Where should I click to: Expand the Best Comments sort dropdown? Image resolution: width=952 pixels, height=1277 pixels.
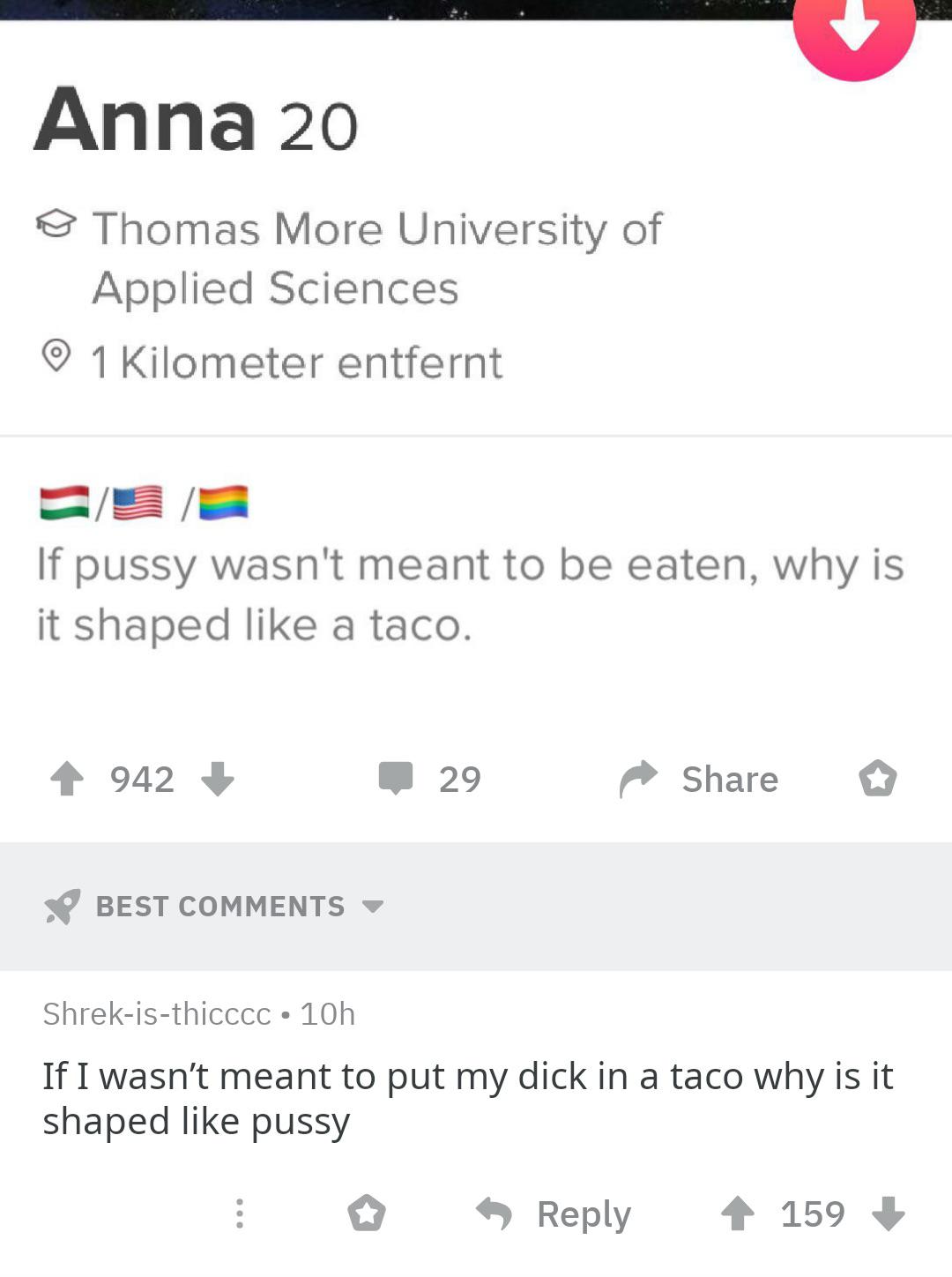tap(374, 907)
